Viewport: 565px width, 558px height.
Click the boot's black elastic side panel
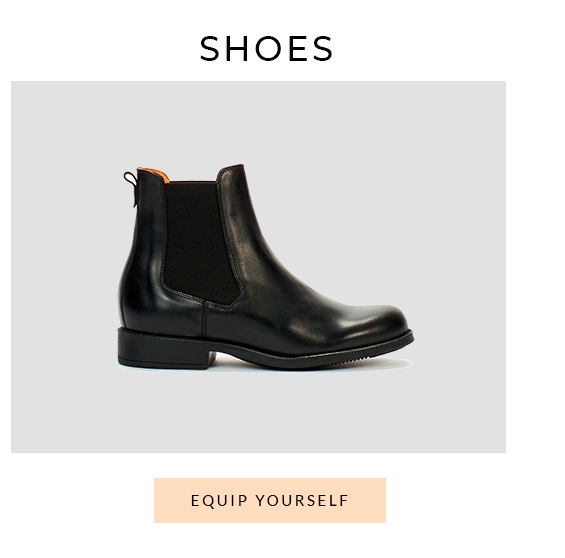point(201,241)
